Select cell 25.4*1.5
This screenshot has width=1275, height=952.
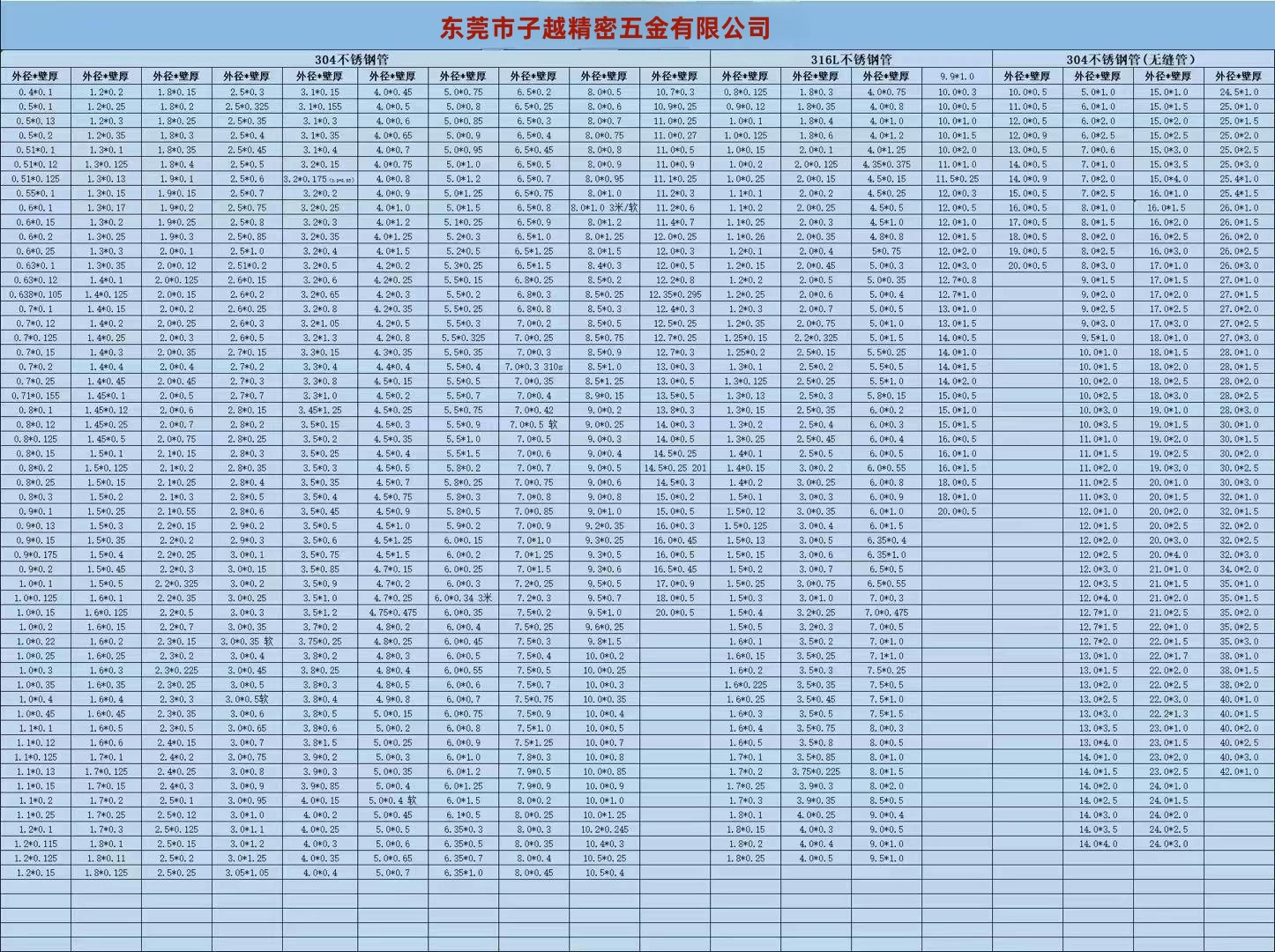pyautogui.click(x=1239, y=193)
